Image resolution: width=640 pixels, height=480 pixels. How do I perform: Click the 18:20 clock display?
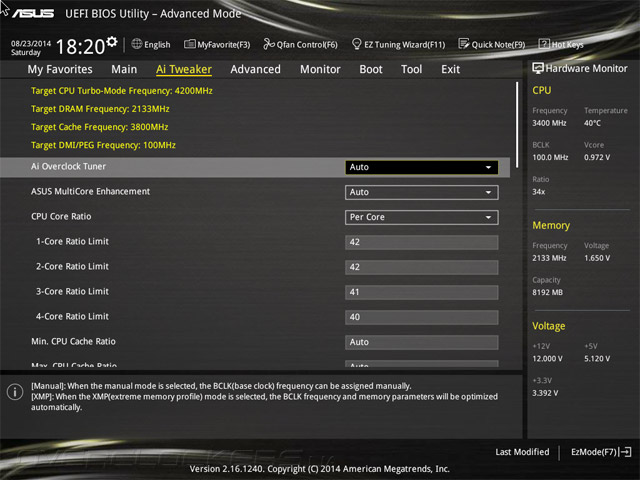pos(80,46)
